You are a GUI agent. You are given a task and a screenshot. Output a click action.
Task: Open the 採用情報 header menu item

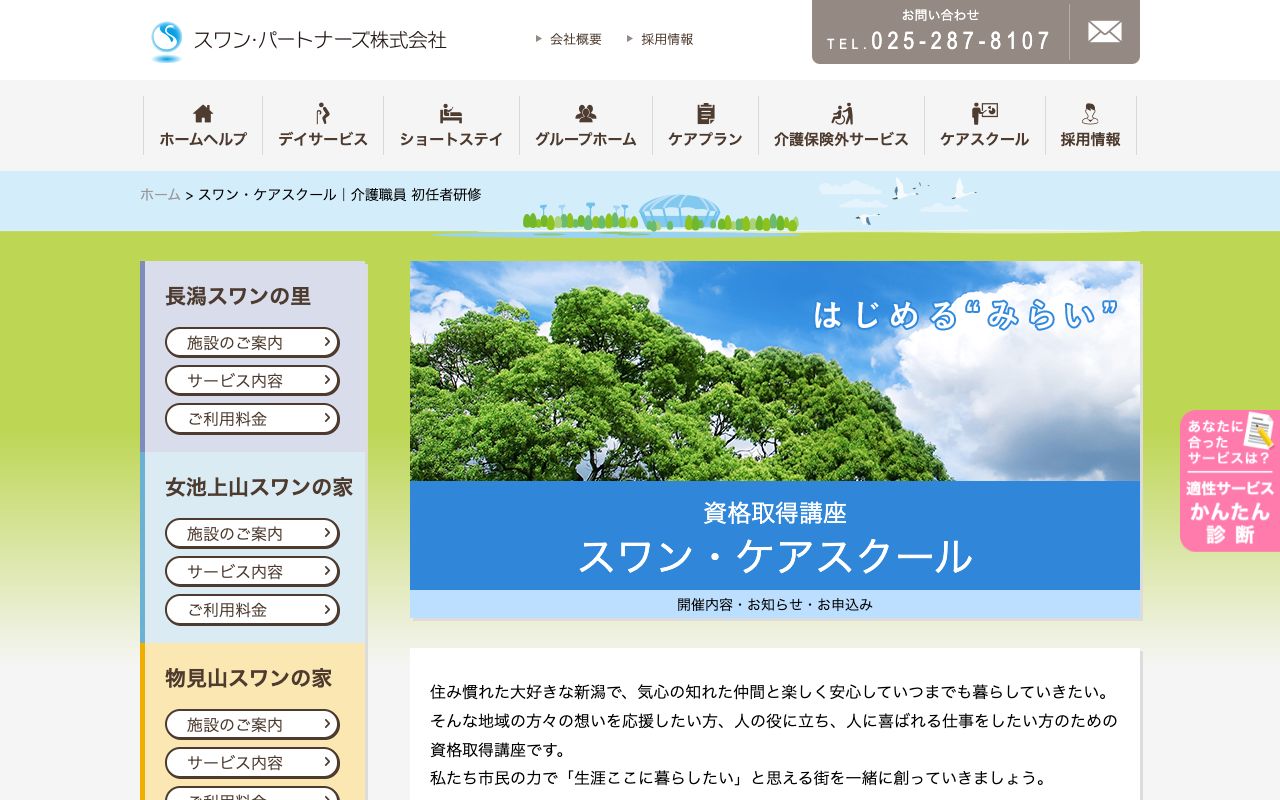(667, 39)
